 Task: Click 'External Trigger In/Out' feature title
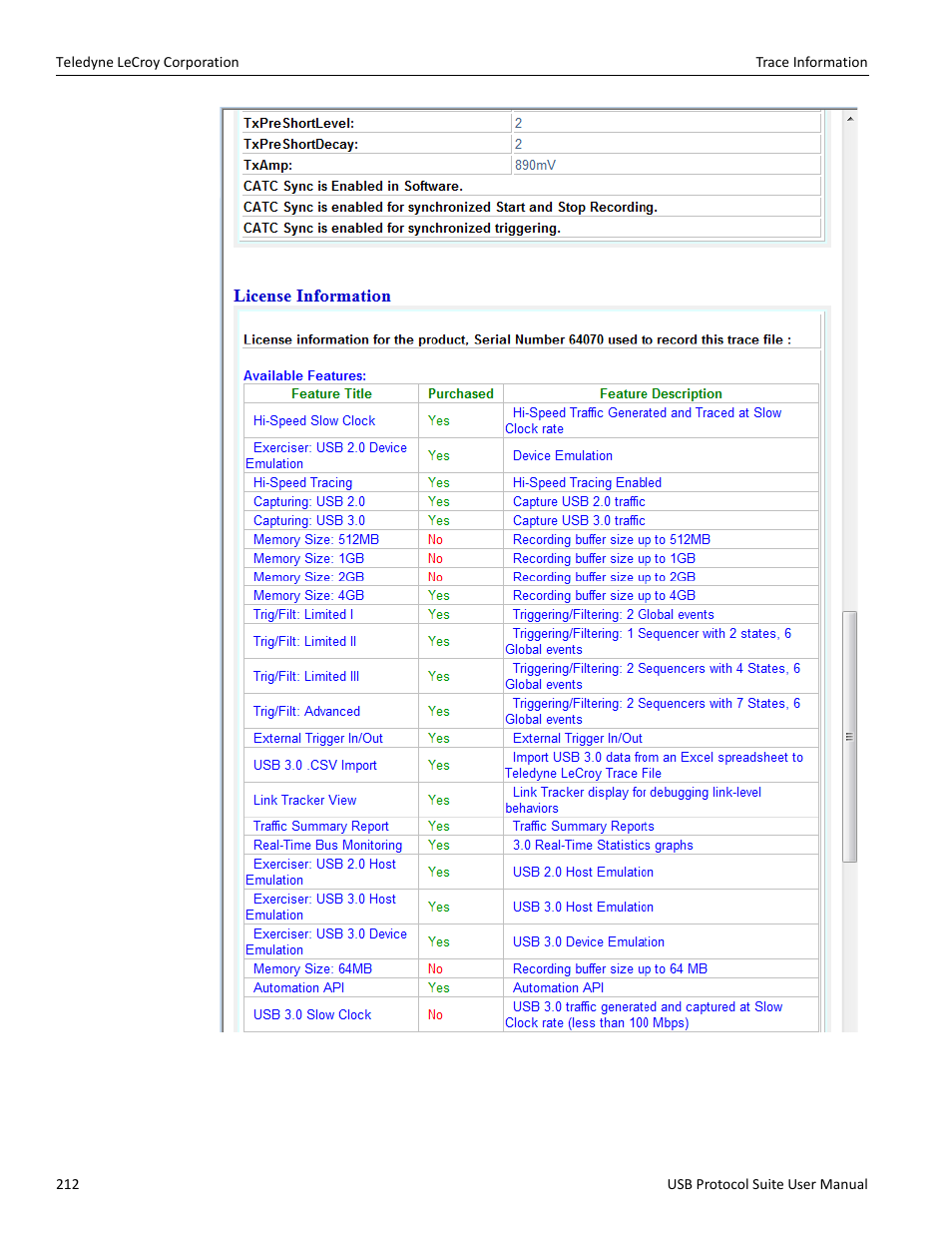pyautogui.click(x=318, y=739)
